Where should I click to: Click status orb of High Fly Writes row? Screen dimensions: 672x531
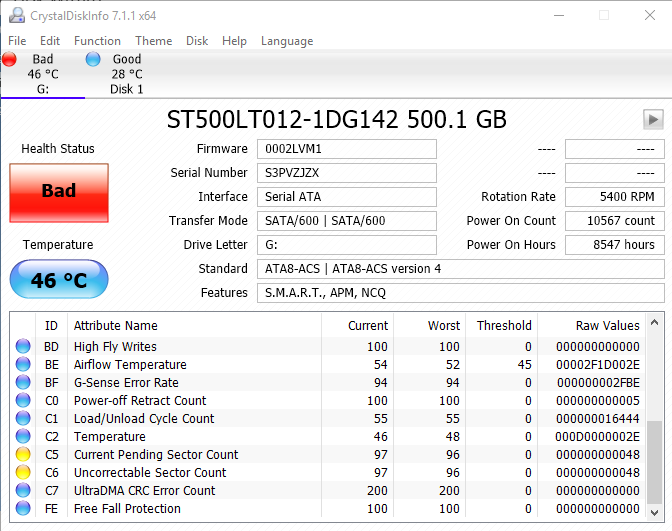coord(23,346)
